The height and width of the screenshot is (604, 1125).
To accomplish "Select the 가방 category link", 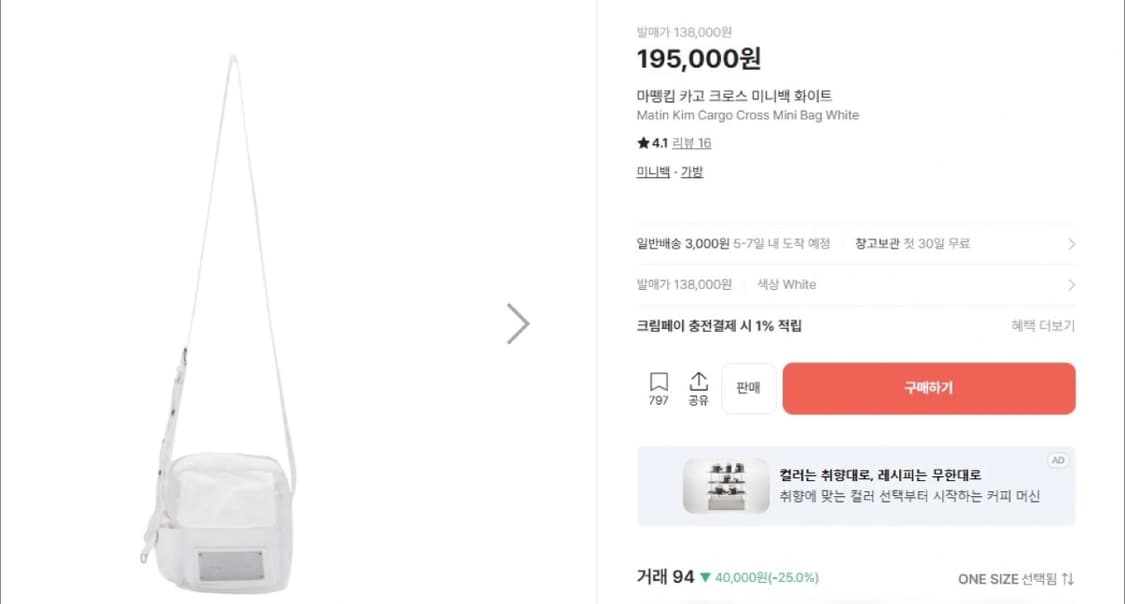I will click(x=693, y=172).
